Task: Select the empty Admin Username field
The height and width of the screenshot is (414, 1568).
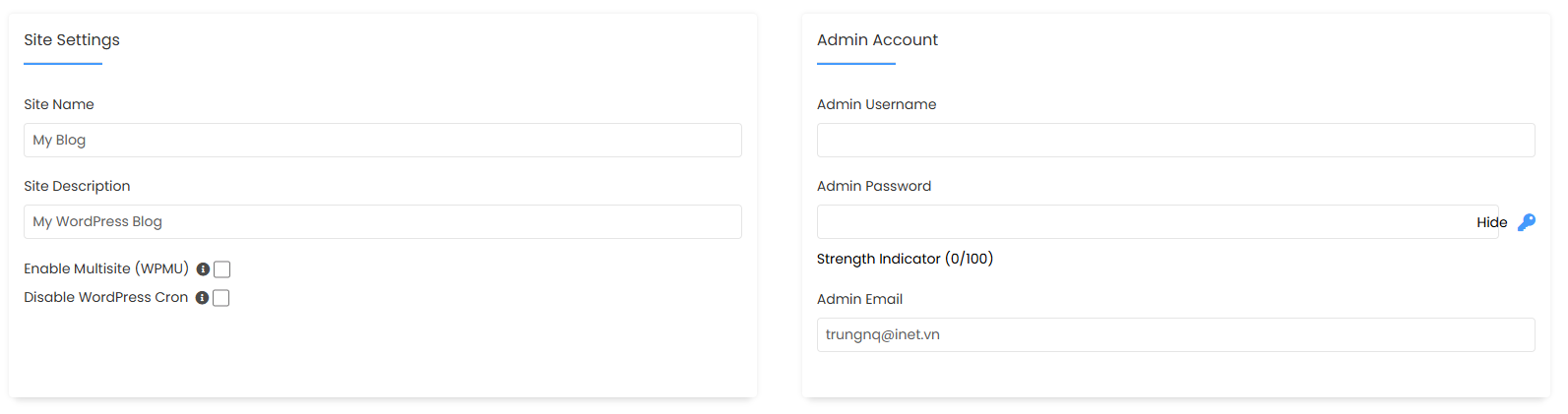Action: point(1175,140)
